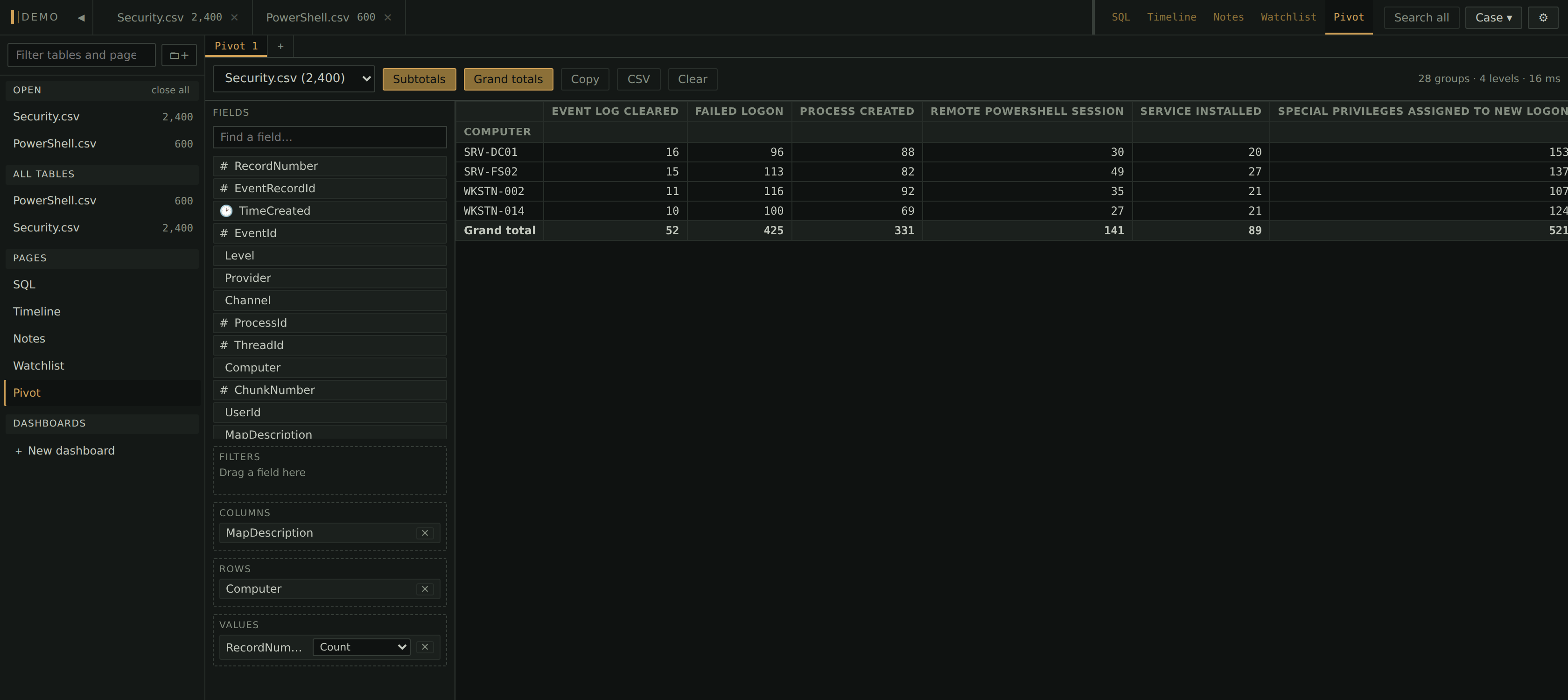The height and width of the screenshot is (700, 1568).
Task: Toggle Grand totals off
Action: pos(508,79)
